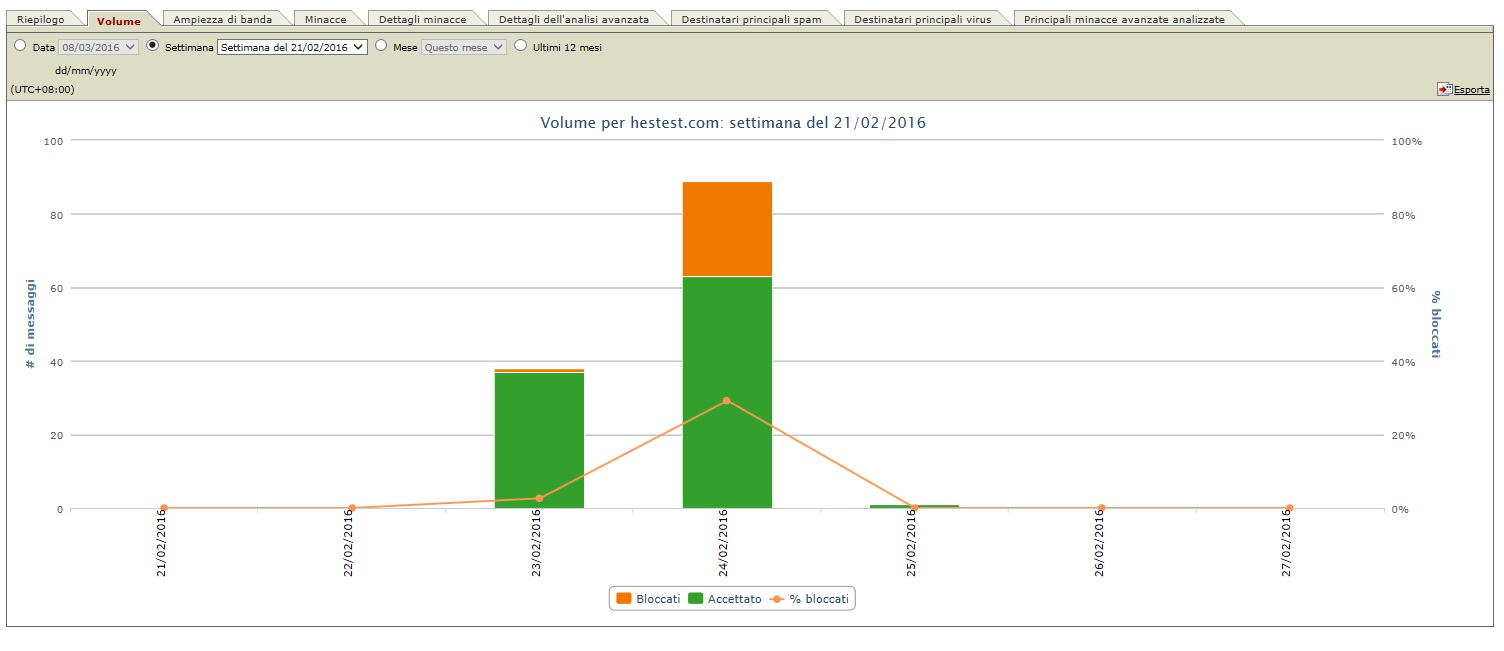Open the Ampiezza di banda tab
Image resolution: width=1504 pixels, height=651 pixels.
coord(222,20)
